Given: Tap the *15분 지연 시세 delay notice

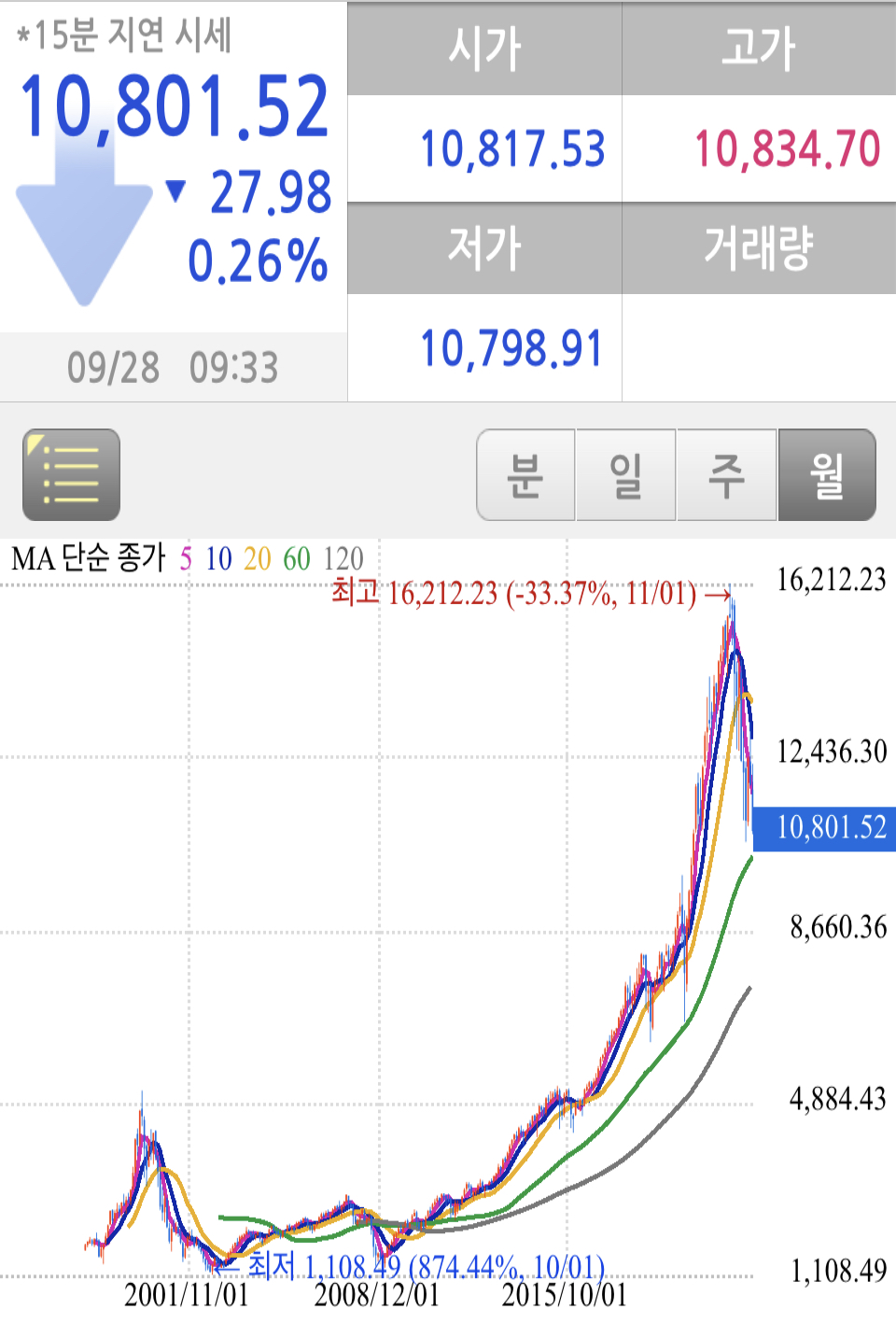Looking at the screenshot, I should pyautogui.click(x=124, y=35).
